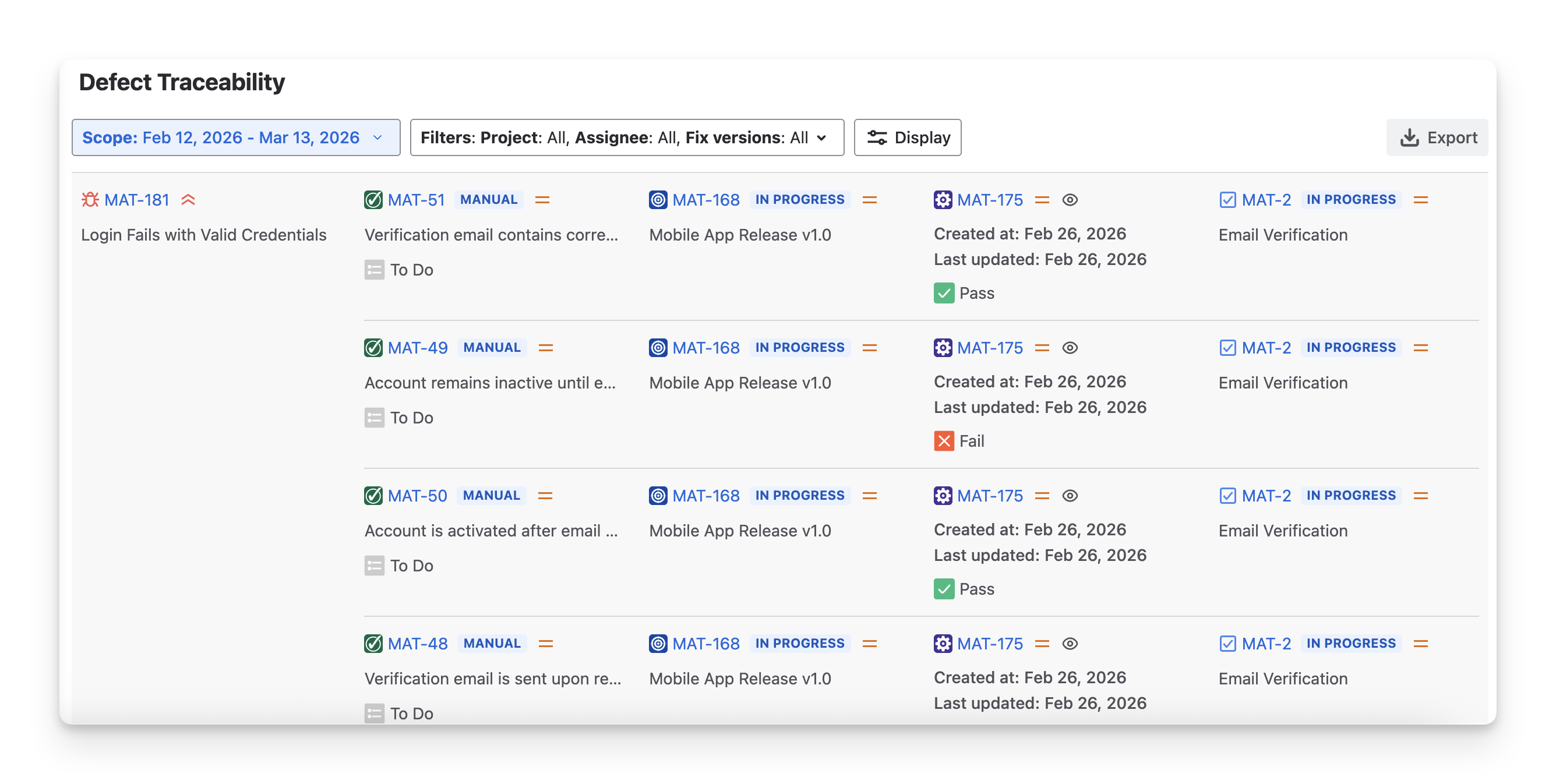This screenshot has width=1556, height=784.
Task: Click the blue target icon in first MAT-168 row
Action: click(x=658, y=199)
